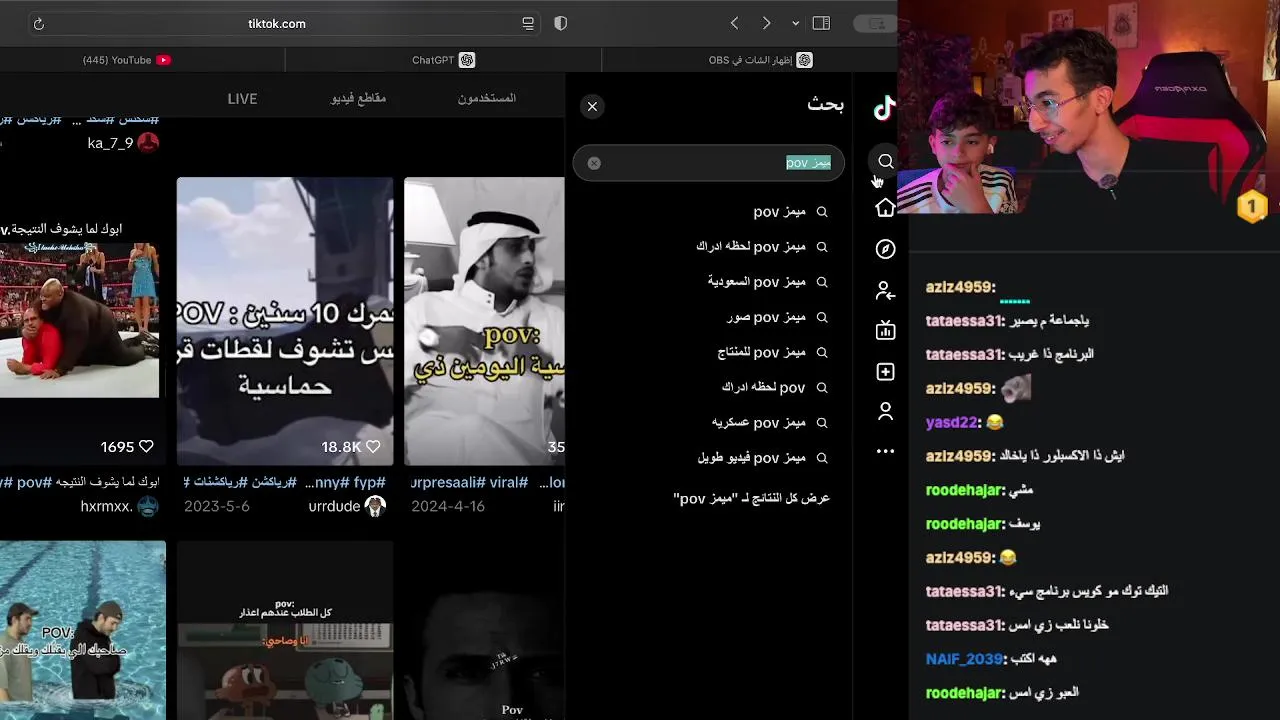Open the ka_7_9 username link
The width and height of the screenshot is (1280, 720).
(110, 143)
